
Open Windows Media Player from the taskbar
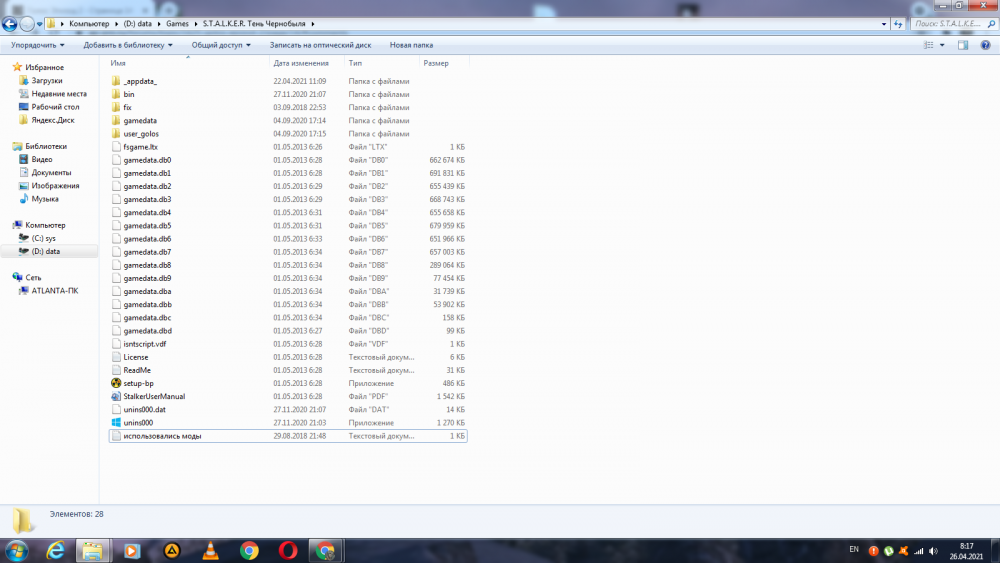(132, 550)
